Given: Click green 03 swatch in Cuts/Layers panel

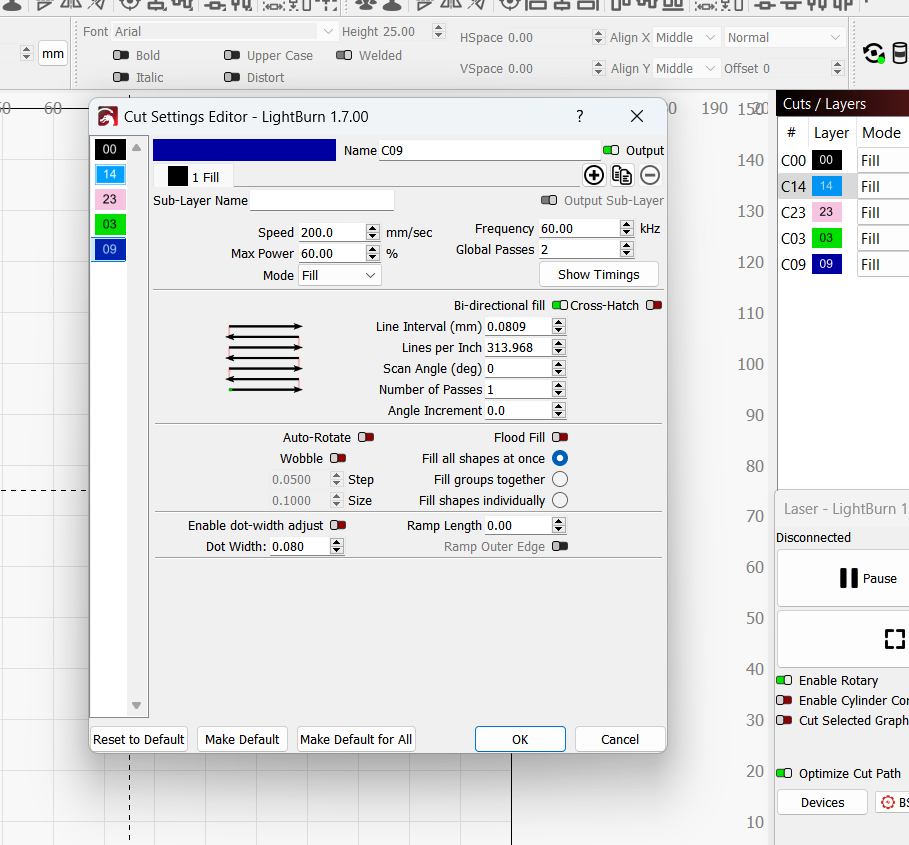Looking at the screenshot, I should tap(826, 238).
